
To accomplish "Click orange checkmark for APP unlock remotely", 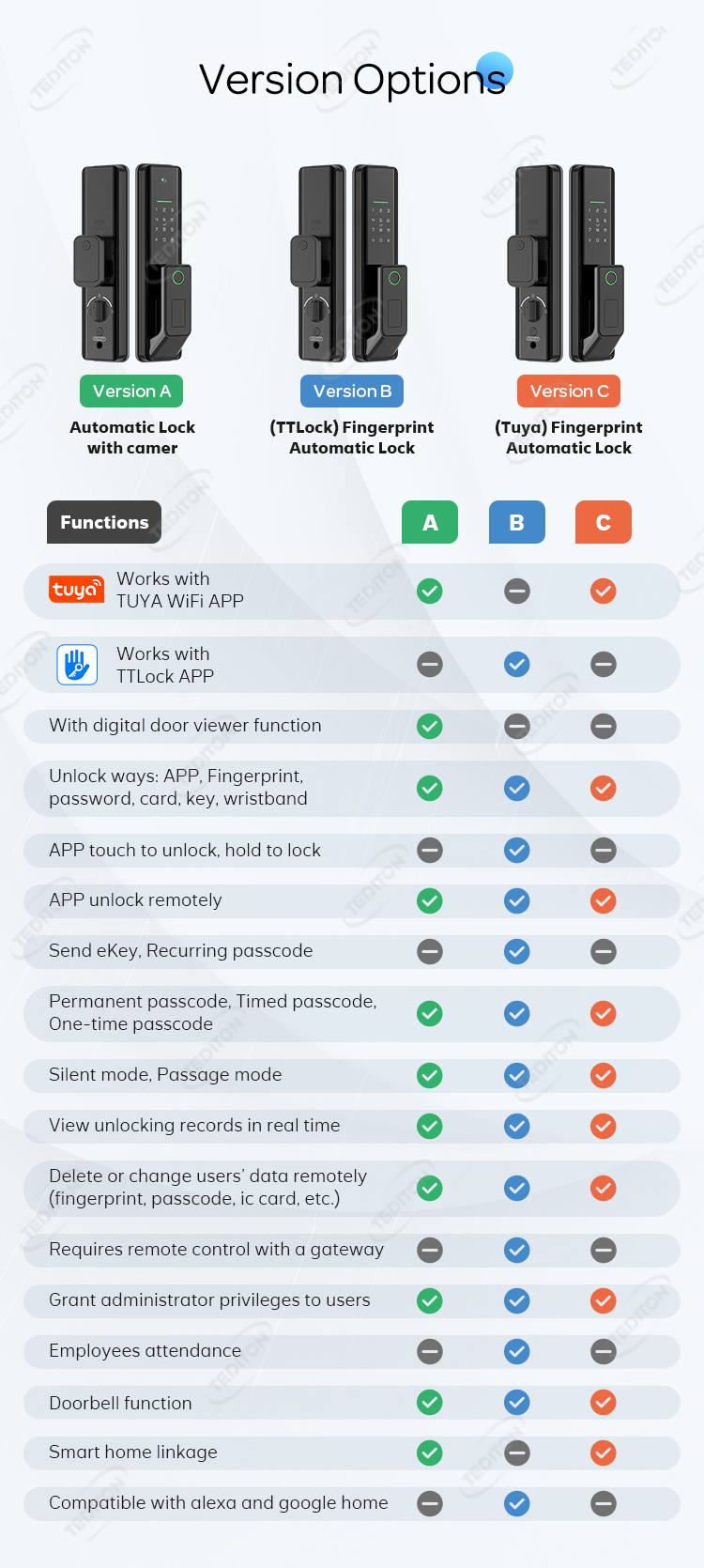I will 604,901.
